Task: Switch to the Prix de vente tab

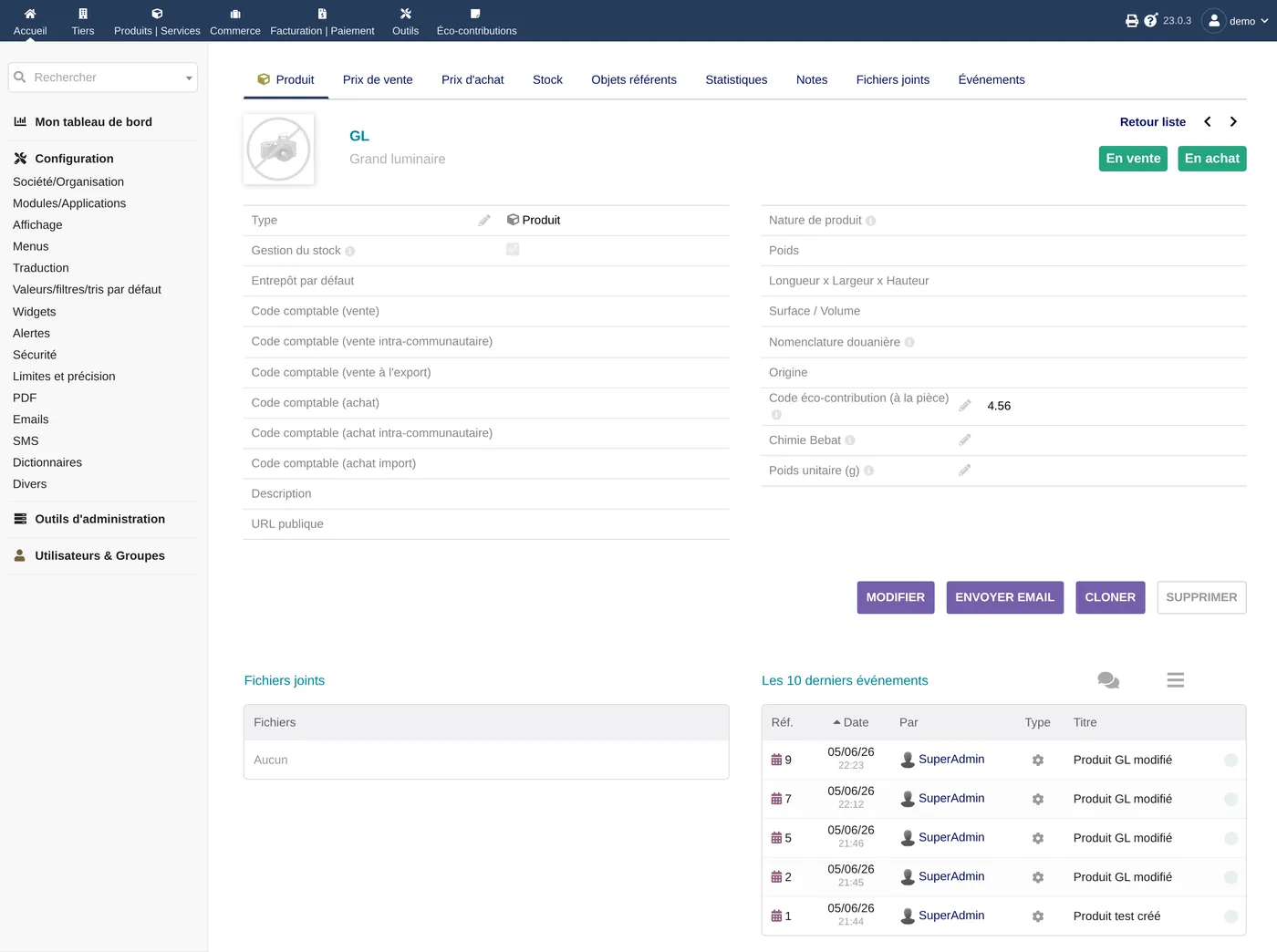Action: click(x=378, y=79)
